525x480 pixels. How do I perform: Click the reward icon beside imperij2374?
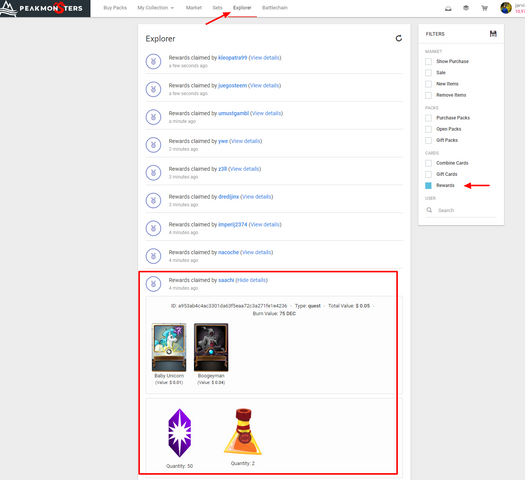pos(153,228)
